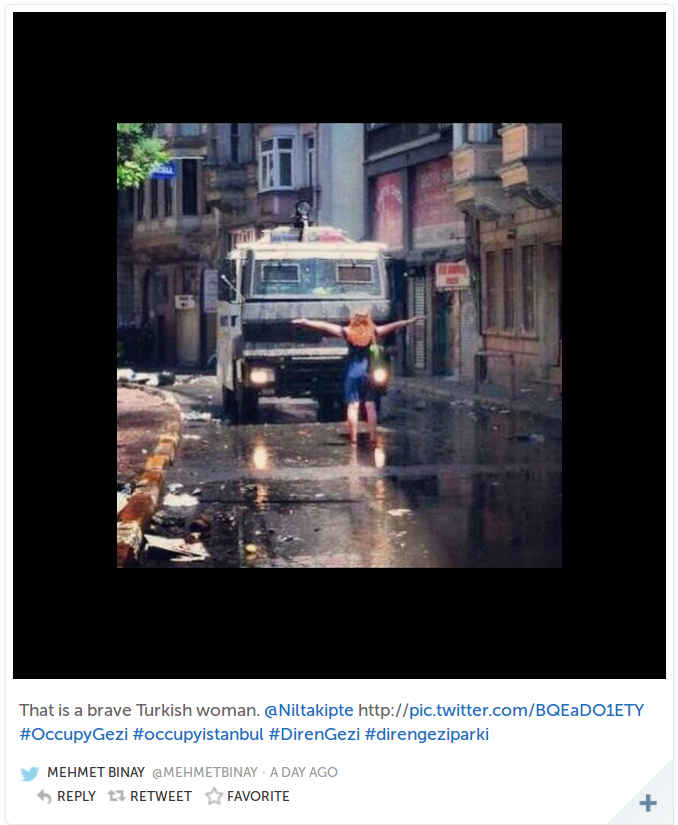This screenshot has height=825, width=678.
Task: Click the retweet arrows icon
Action: tap(116, 796)
